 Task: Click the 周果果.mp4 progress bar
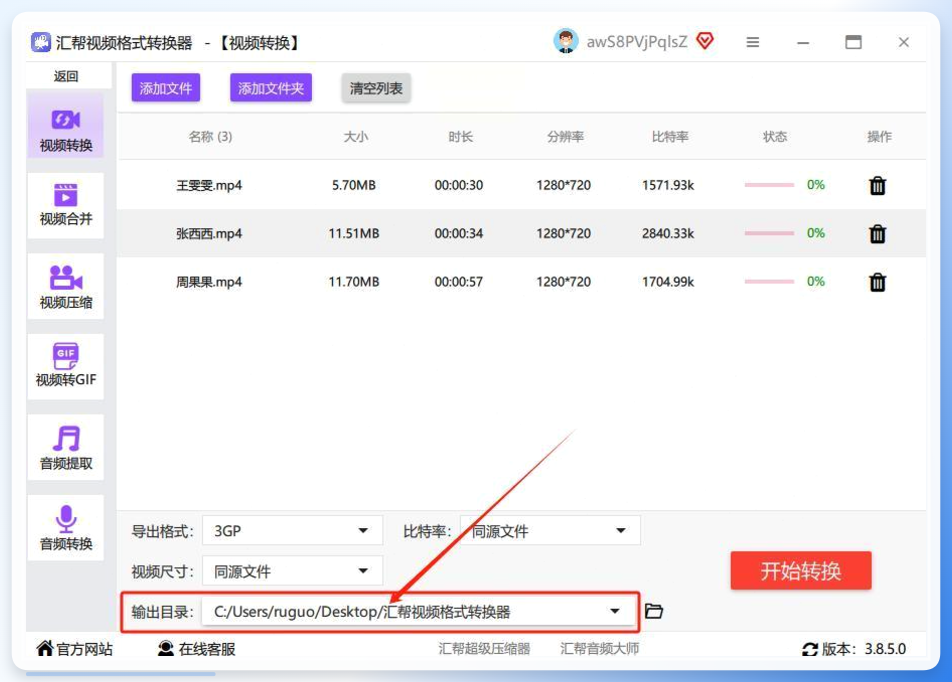769,282
